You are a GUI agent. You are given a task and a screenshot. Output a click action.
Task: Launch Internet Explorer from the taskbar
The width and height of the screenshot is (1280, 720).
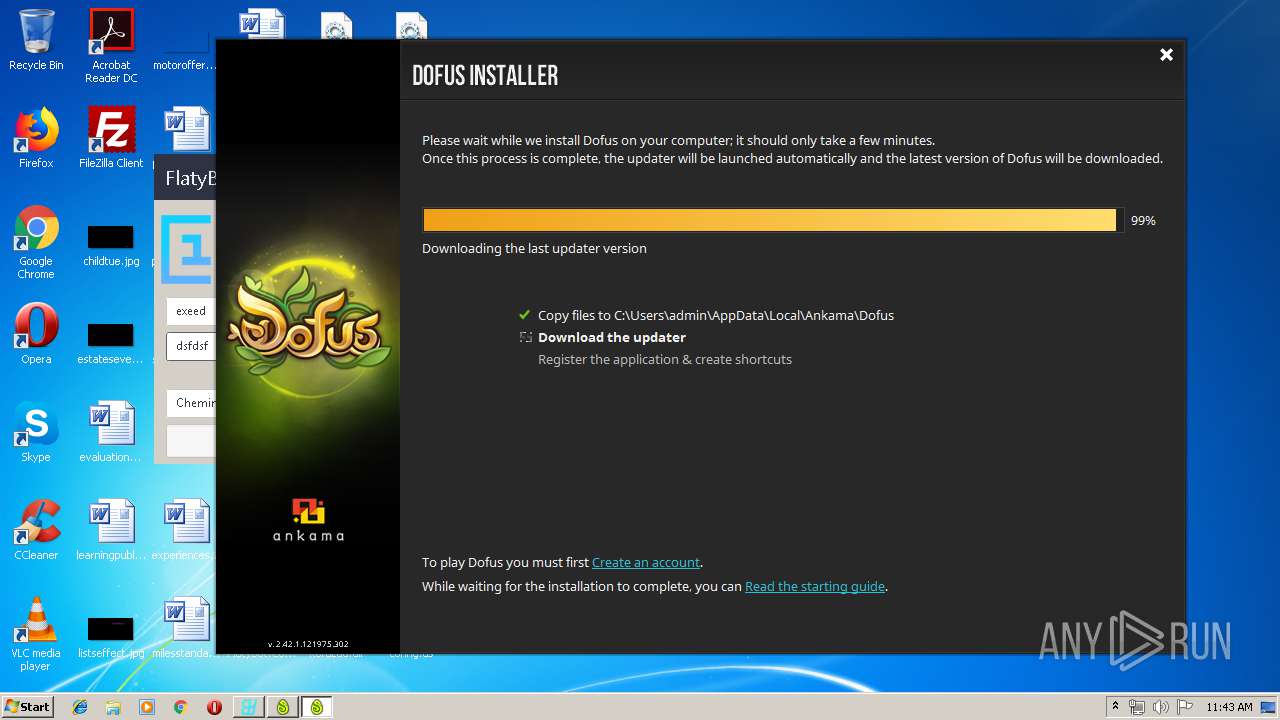(x=80, y=707)
